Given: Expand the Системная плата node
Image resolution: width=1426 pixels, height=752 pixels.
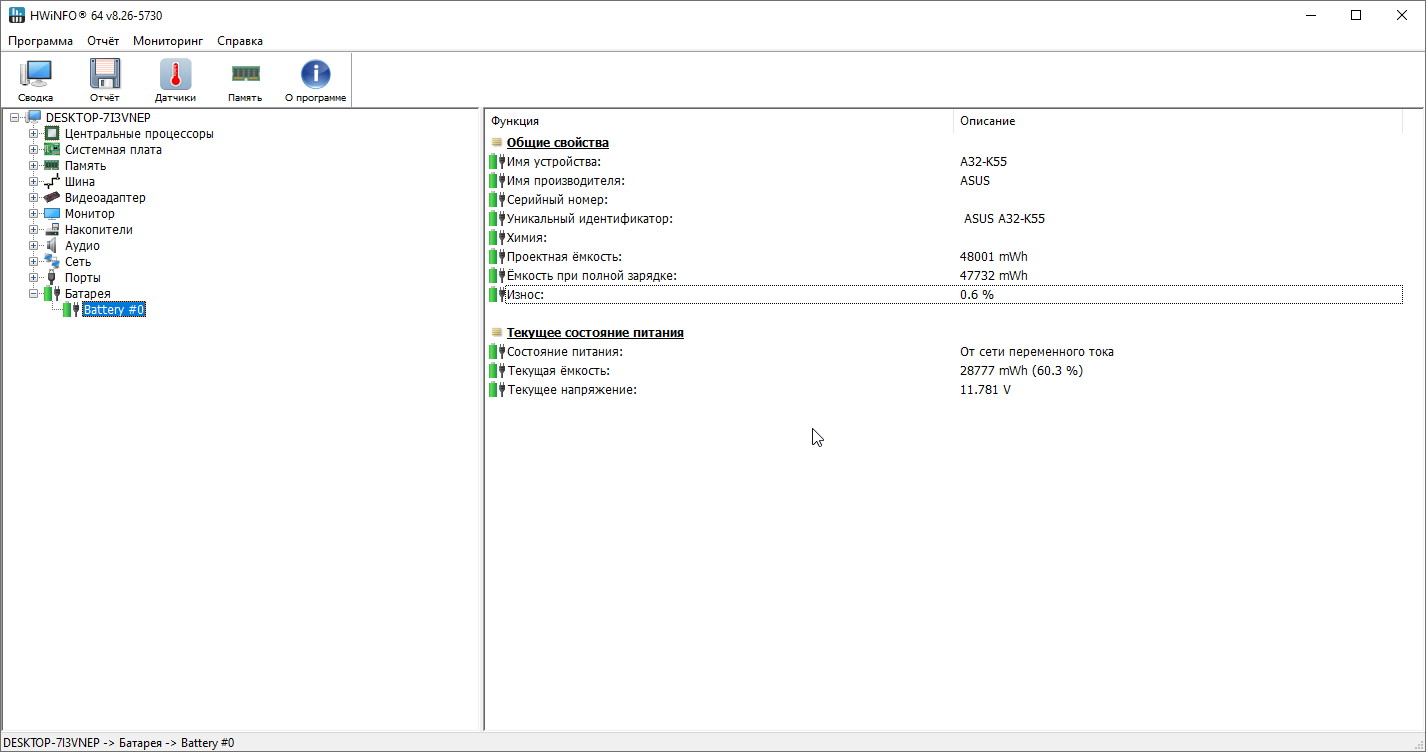Looking at the screenshot, I should (34, 150).
